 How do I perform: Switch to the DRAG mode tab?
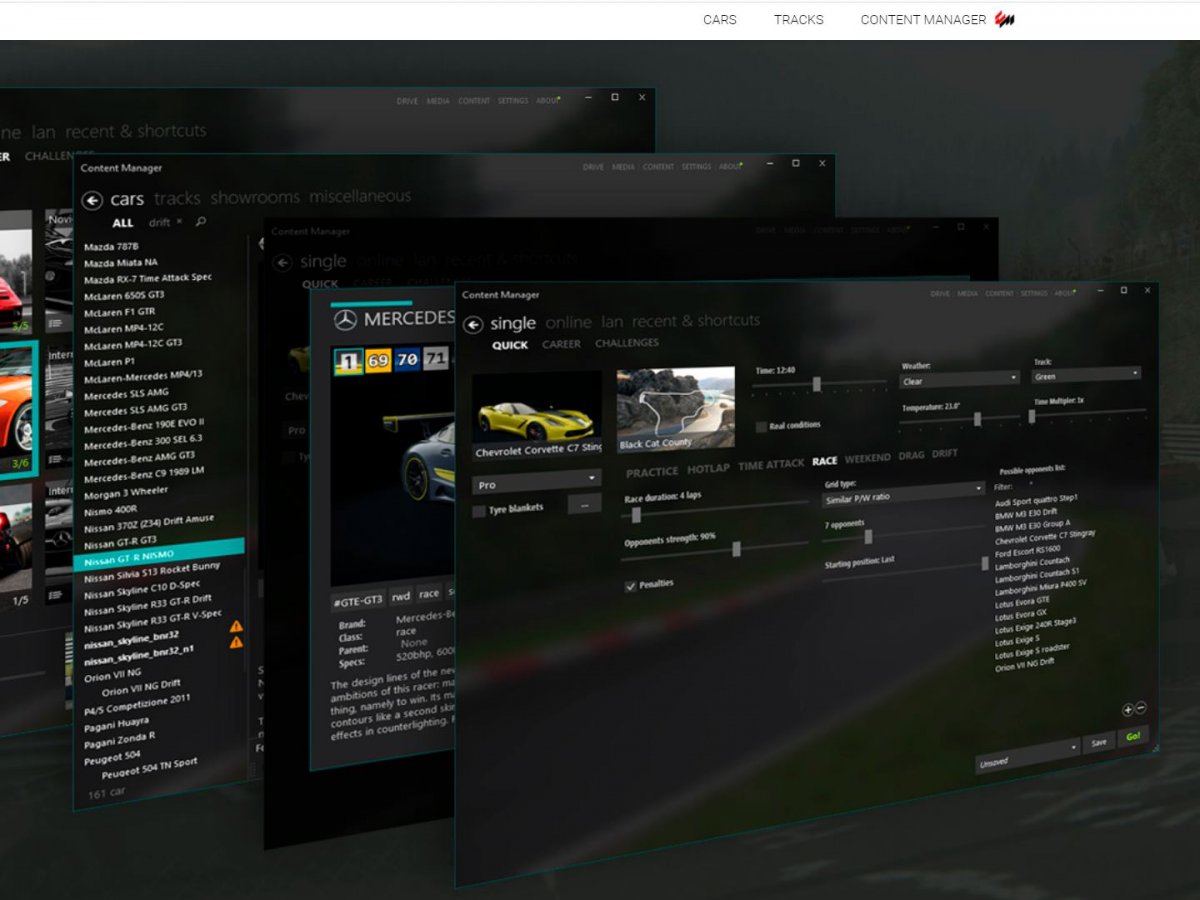click(911, 456)
